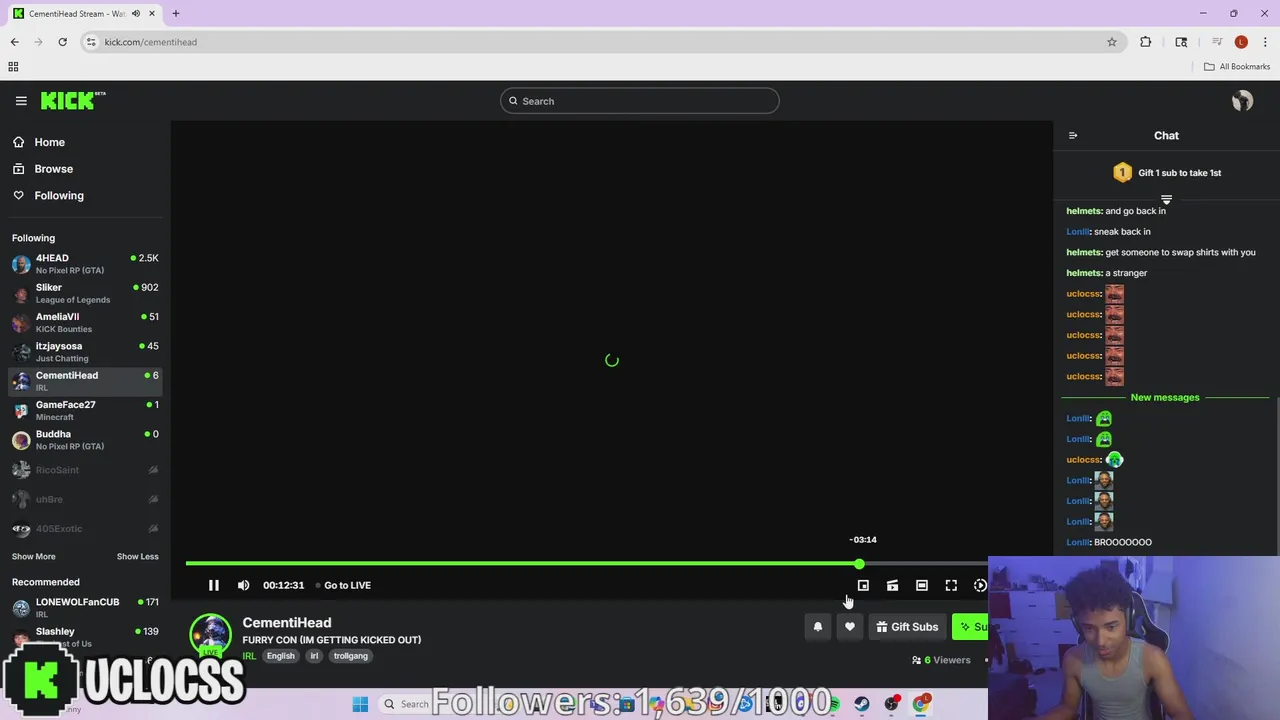This screenshot has height=720, width=1280.
Task: Enable picture-in-picture mini player icon
Action: pyautogui.click(x=863, y=586)
